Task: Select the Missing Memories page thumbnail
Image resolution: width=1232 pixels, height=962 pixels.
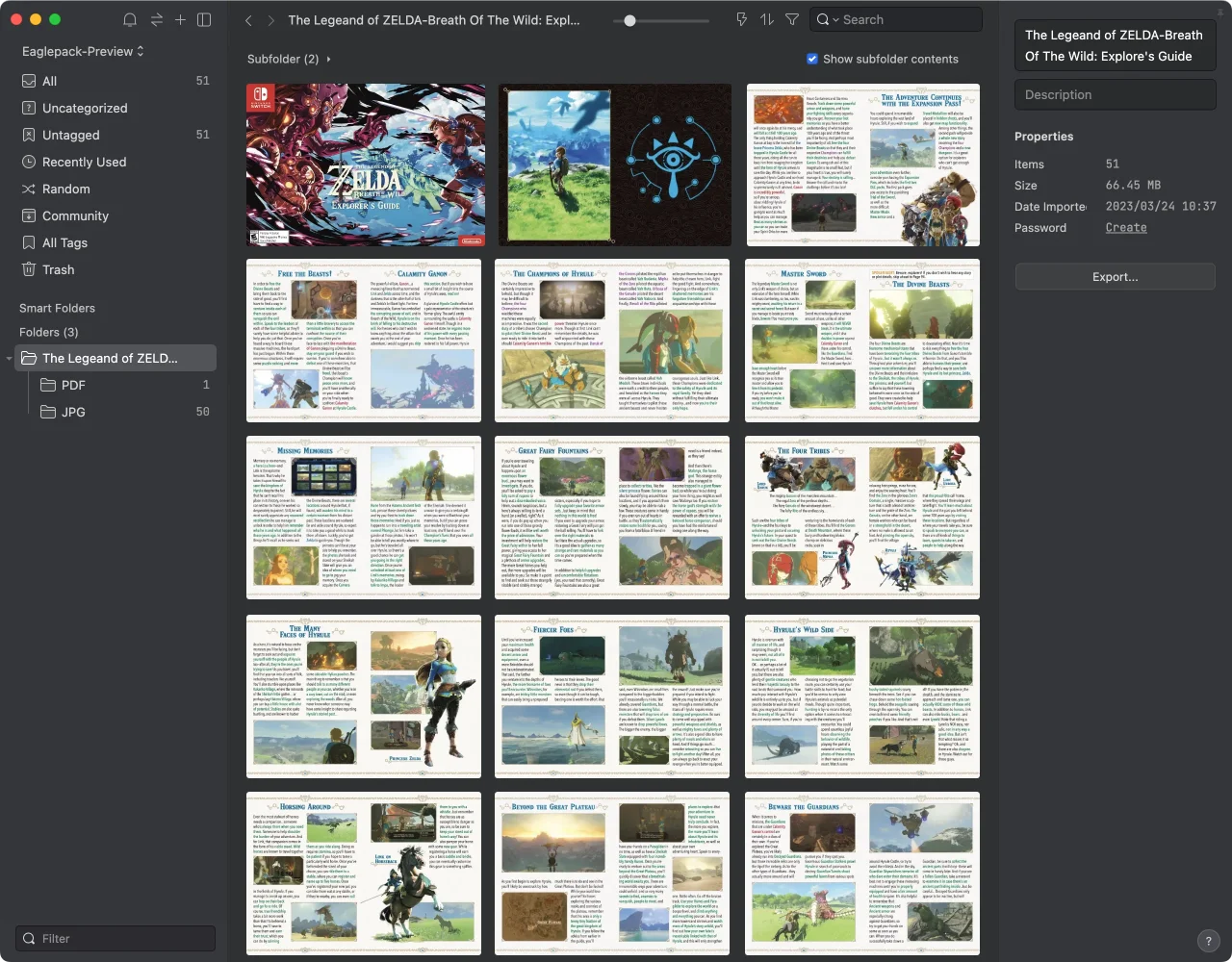Action: [364, 518]
